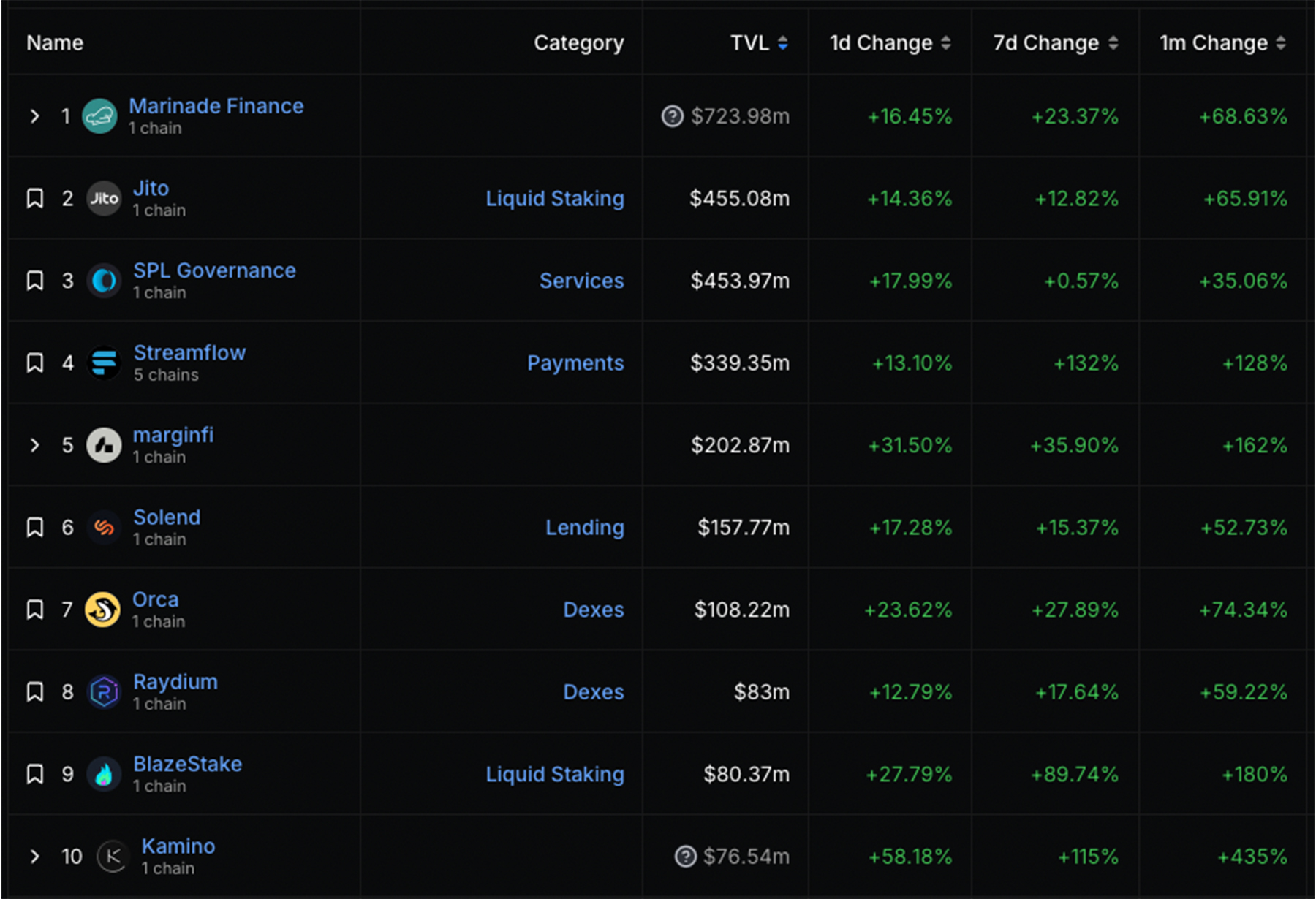Click the Streamflow logo icon
The image size is (1316, 899).
tap(104, 363)
